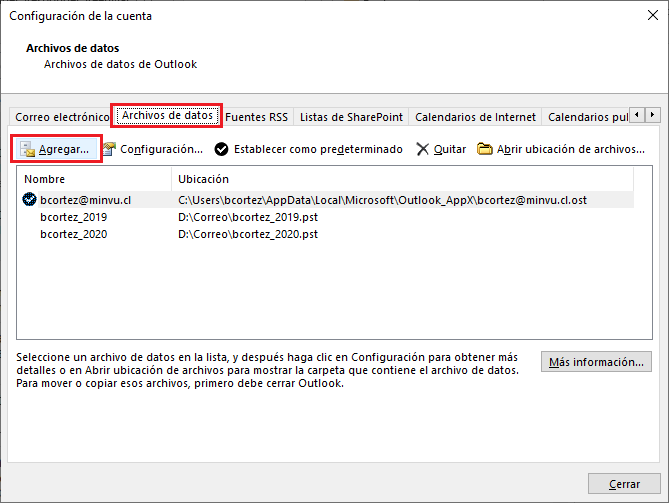The image size is (669, 503).
Task: Open the partially visible Calendarios publicados tab
Action: click(586, 117)
